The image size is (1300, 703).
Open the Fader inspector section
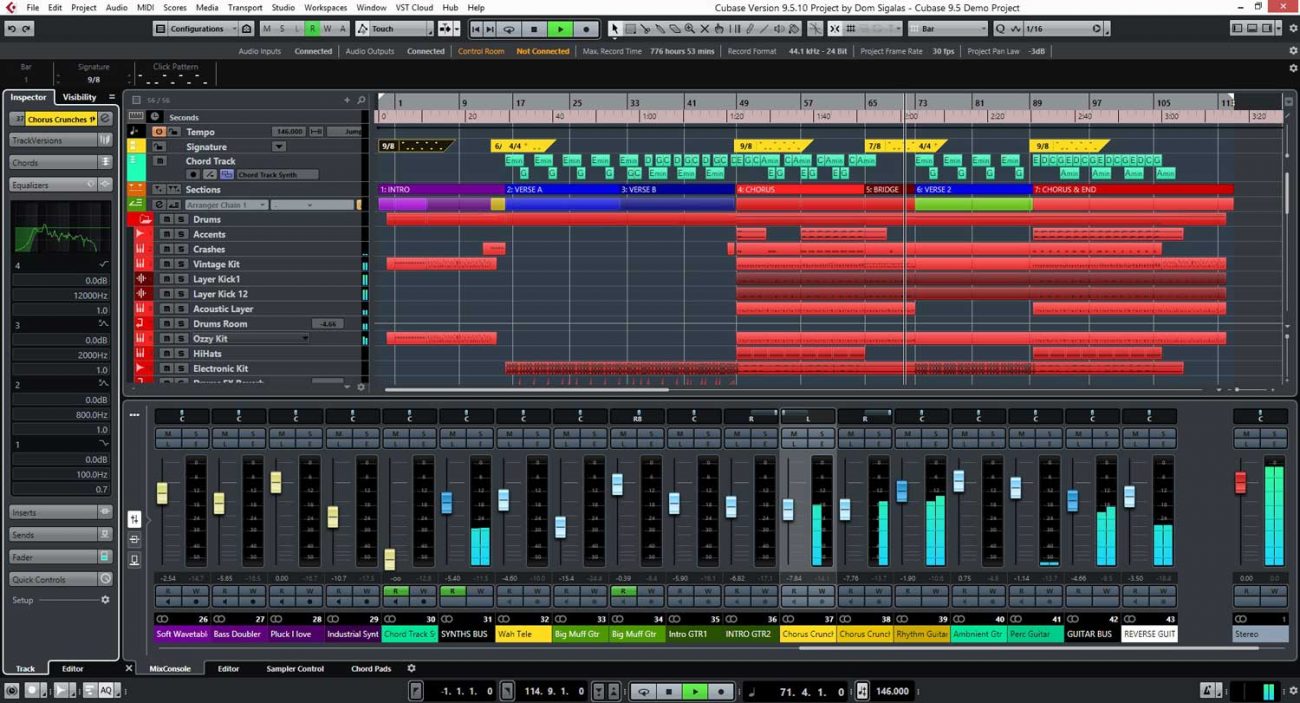(x=60, y=557)
